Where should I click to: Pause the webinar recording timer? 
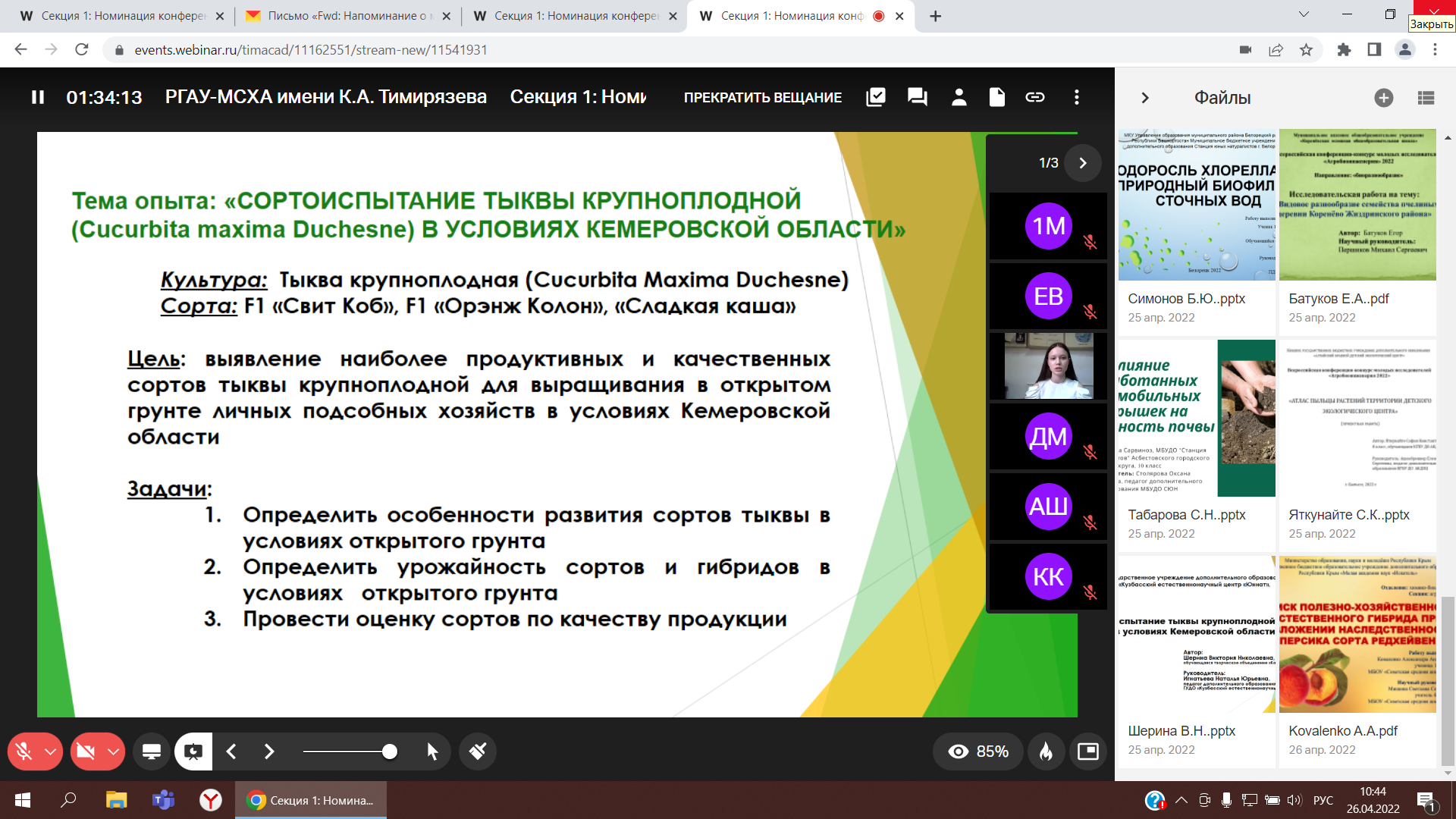tap(38, 97)
